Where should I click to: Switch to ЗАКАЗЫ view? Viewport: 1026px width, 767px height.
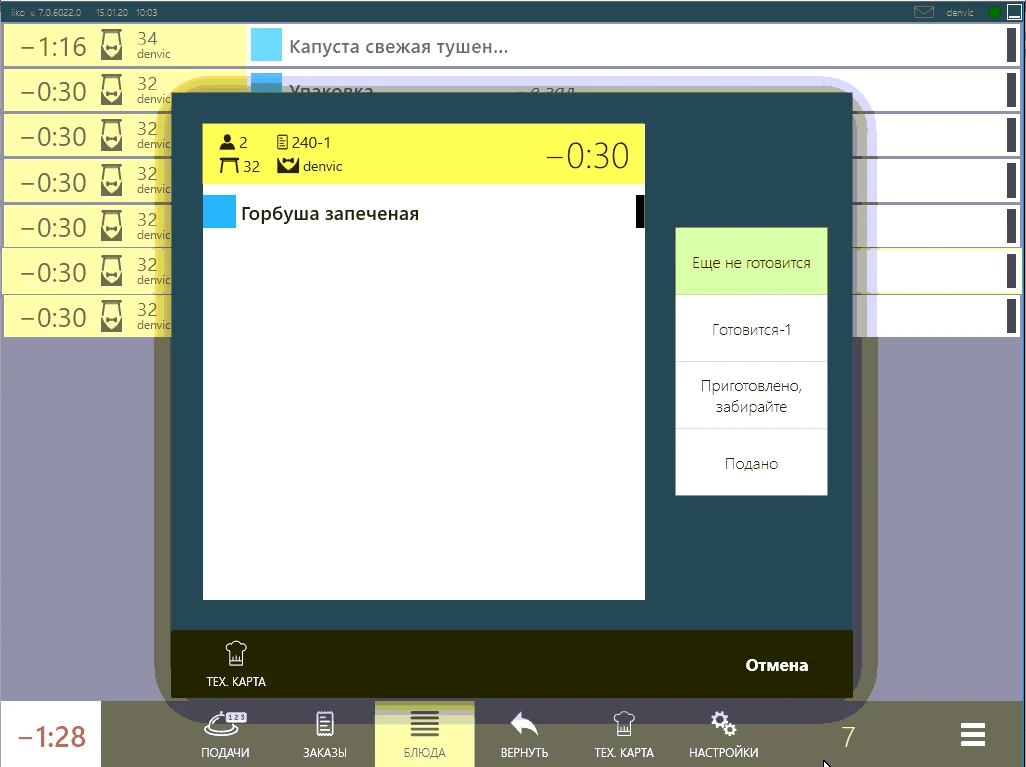[325, 735]
